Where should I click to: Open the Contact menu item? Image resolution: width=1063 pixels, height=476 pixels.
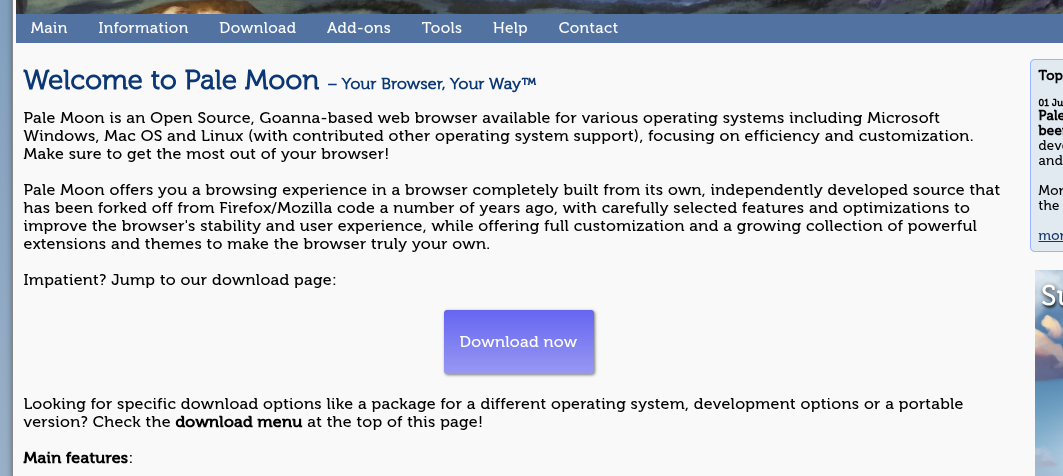[x=588, y=28]
